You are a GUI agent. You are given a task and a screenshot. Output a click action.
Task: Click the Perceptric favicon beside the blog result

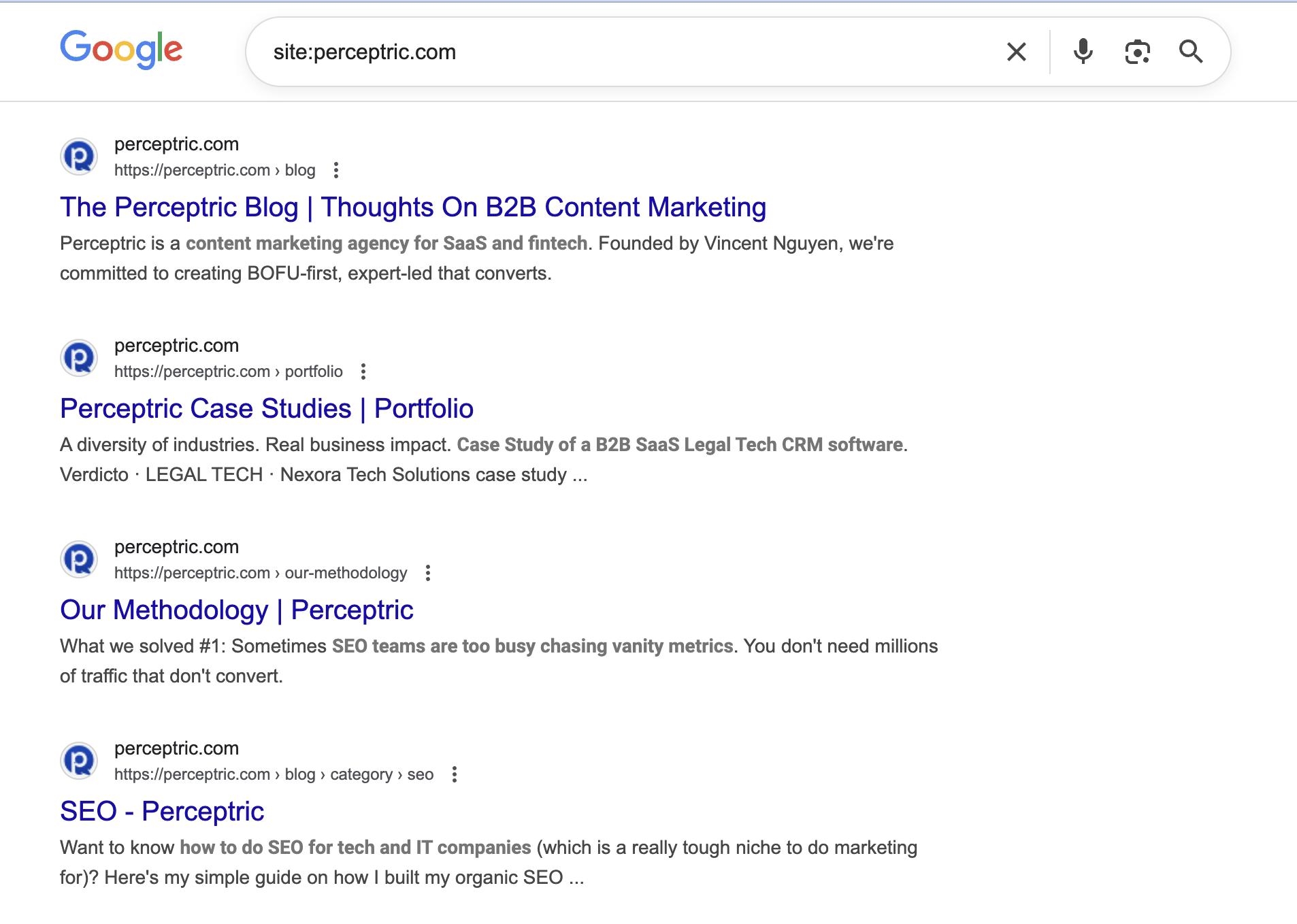click(x=79, y=156)
